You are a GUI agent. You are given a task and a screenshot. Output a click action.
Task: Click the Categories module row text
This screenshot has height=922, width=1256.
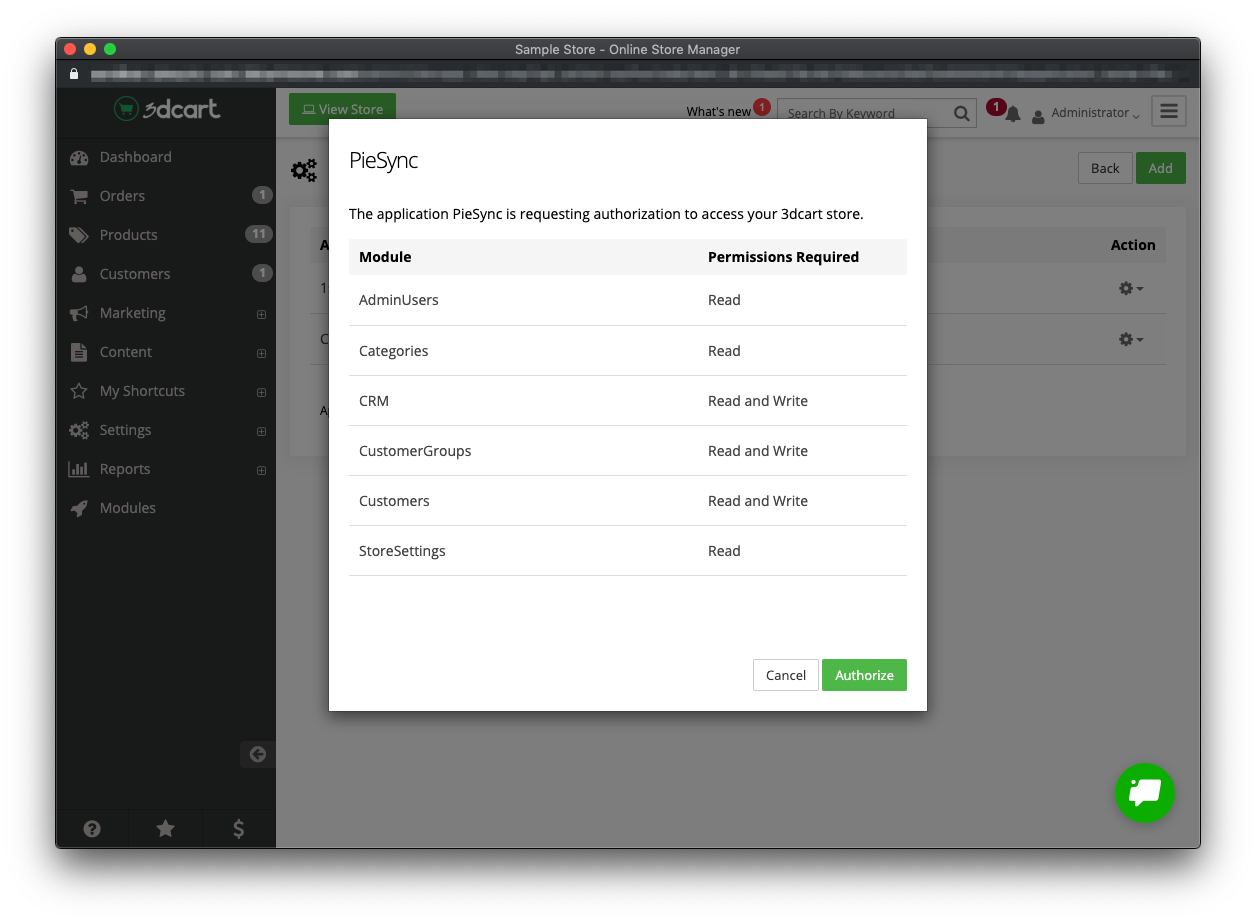click(394, 351)
